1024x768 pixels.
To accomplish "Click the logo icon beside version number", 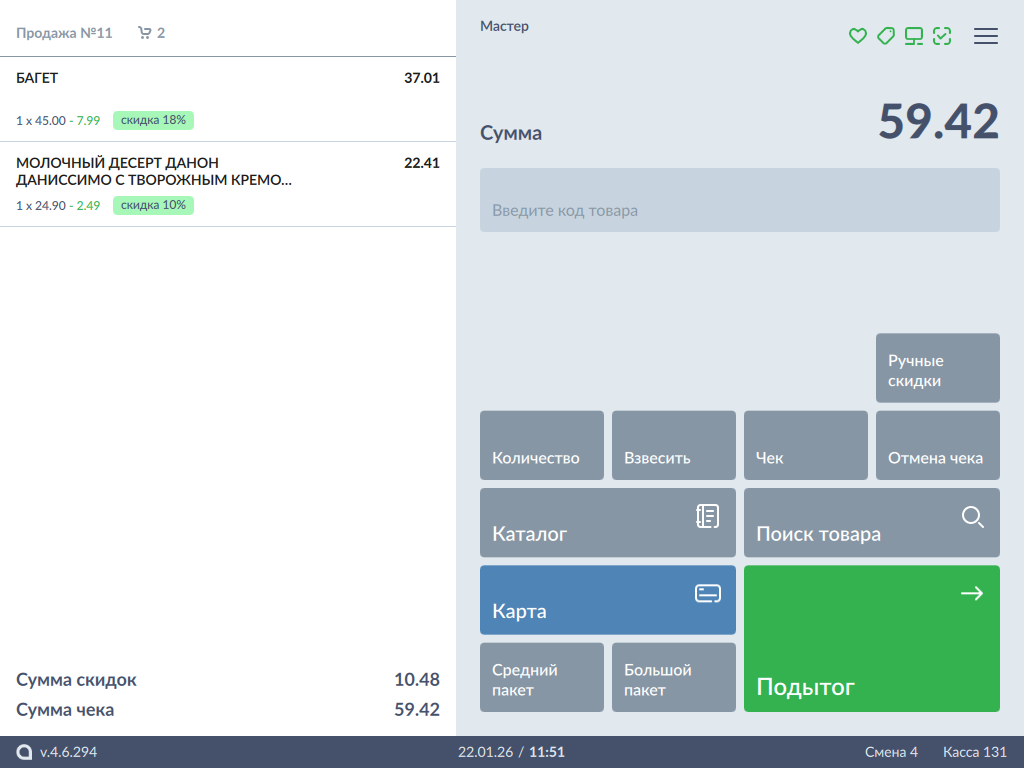I will 24,752.
